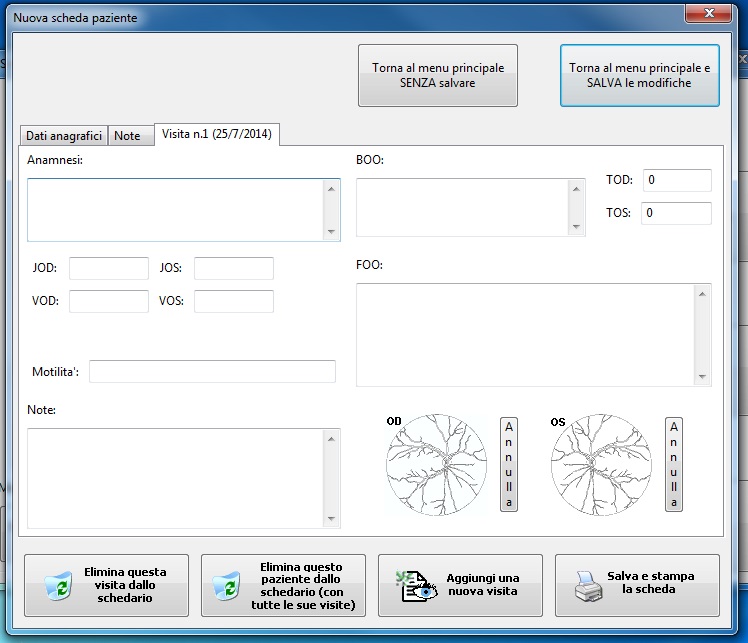This screenshot has height=643, width=748.
Task: Click into the TOD value field
Action: coord(676,180)
